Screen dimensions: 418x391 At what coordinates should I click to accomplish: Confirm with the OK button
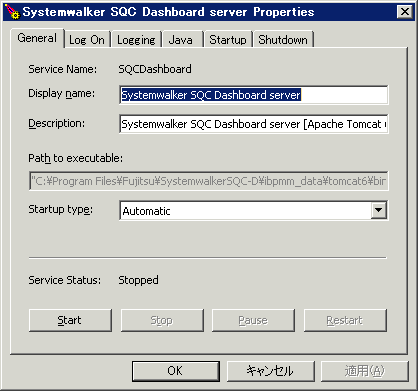[x=176, y=371]
